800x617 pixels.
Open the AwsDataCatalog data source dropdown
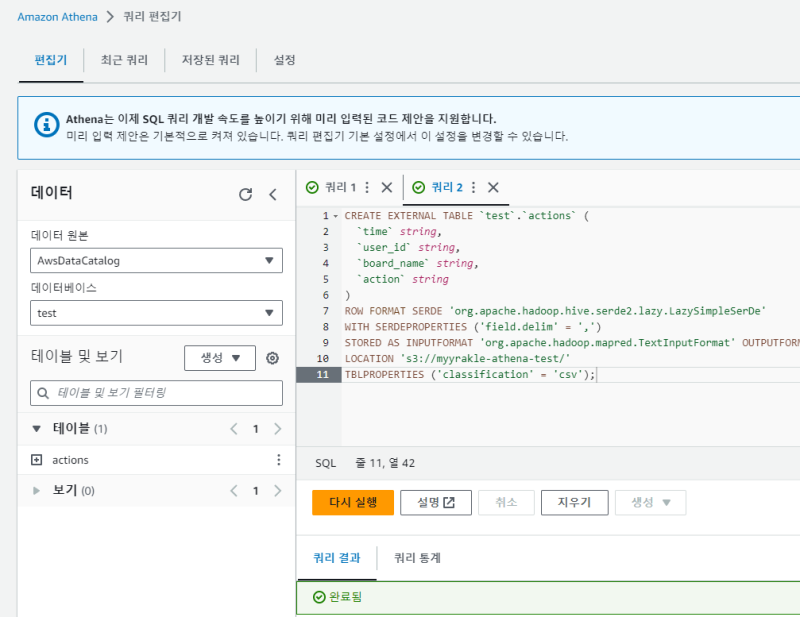tap(157, 261)
